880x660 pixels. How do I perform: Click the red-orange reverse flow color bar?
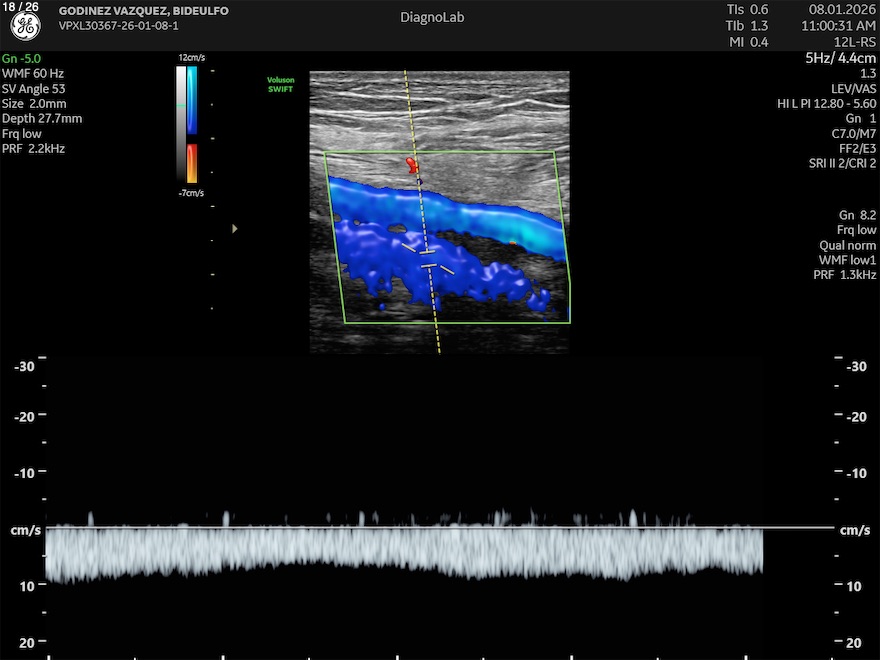pyautogui.click(x=192, y=162)
